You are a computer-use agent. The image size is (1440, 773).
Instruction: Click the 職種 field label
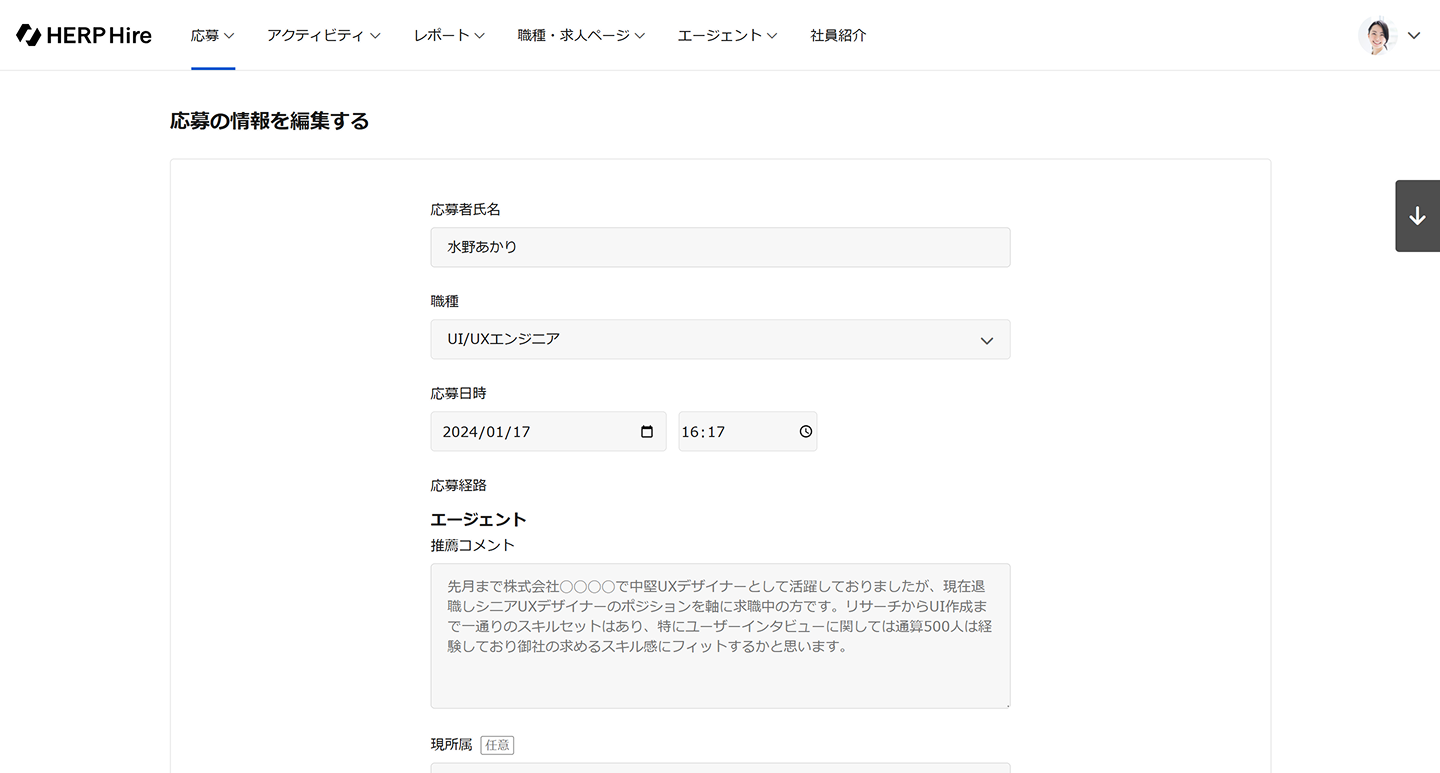445,301
